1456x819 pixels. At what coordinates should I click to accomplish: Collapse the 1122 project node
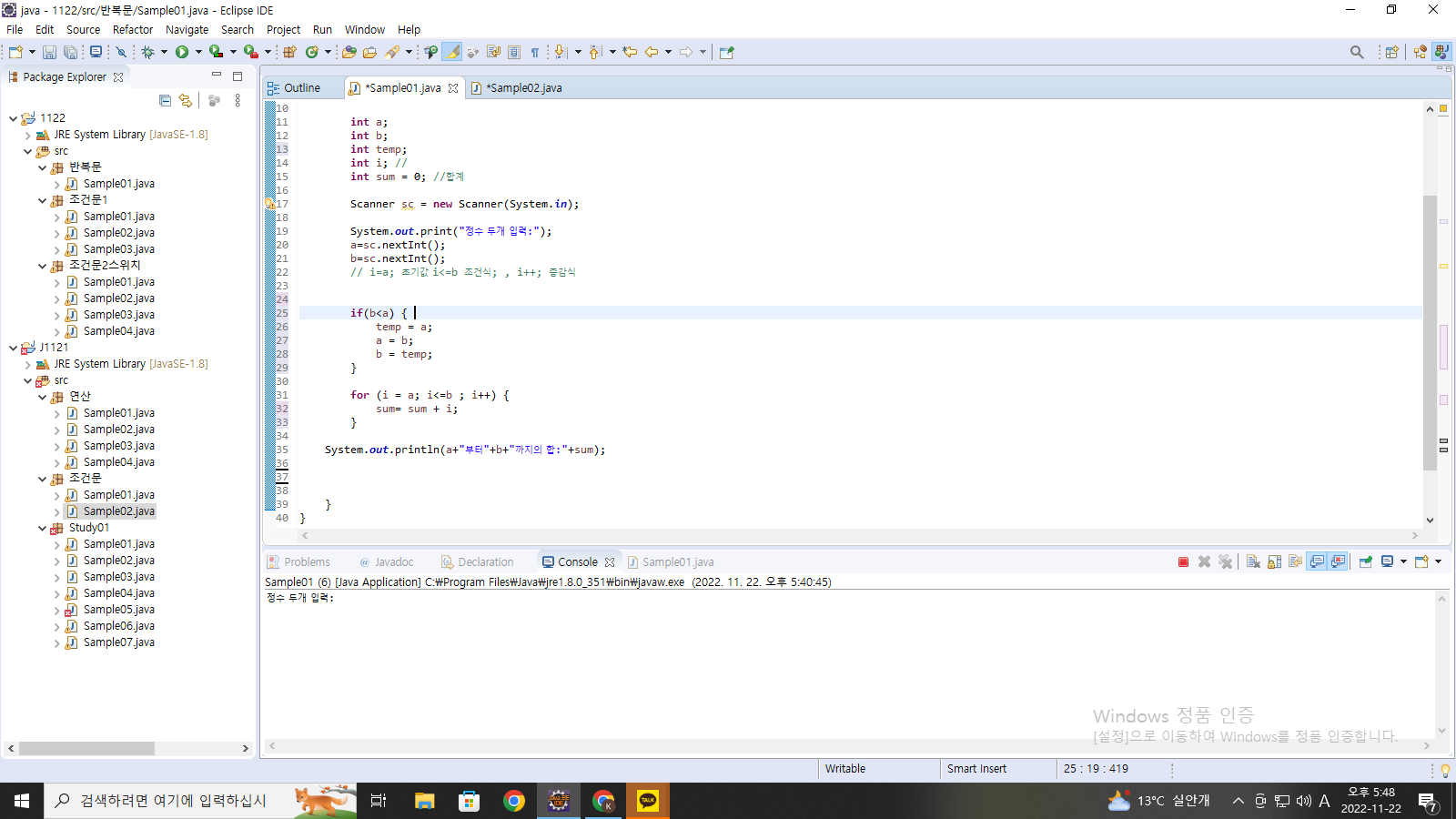tap(13, 118)
